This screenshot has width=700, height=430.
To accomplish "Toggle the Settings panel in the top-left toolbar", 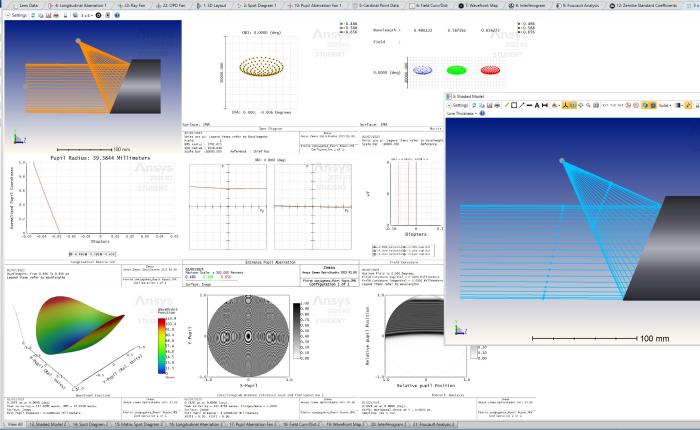I will (x=19, y=15).
